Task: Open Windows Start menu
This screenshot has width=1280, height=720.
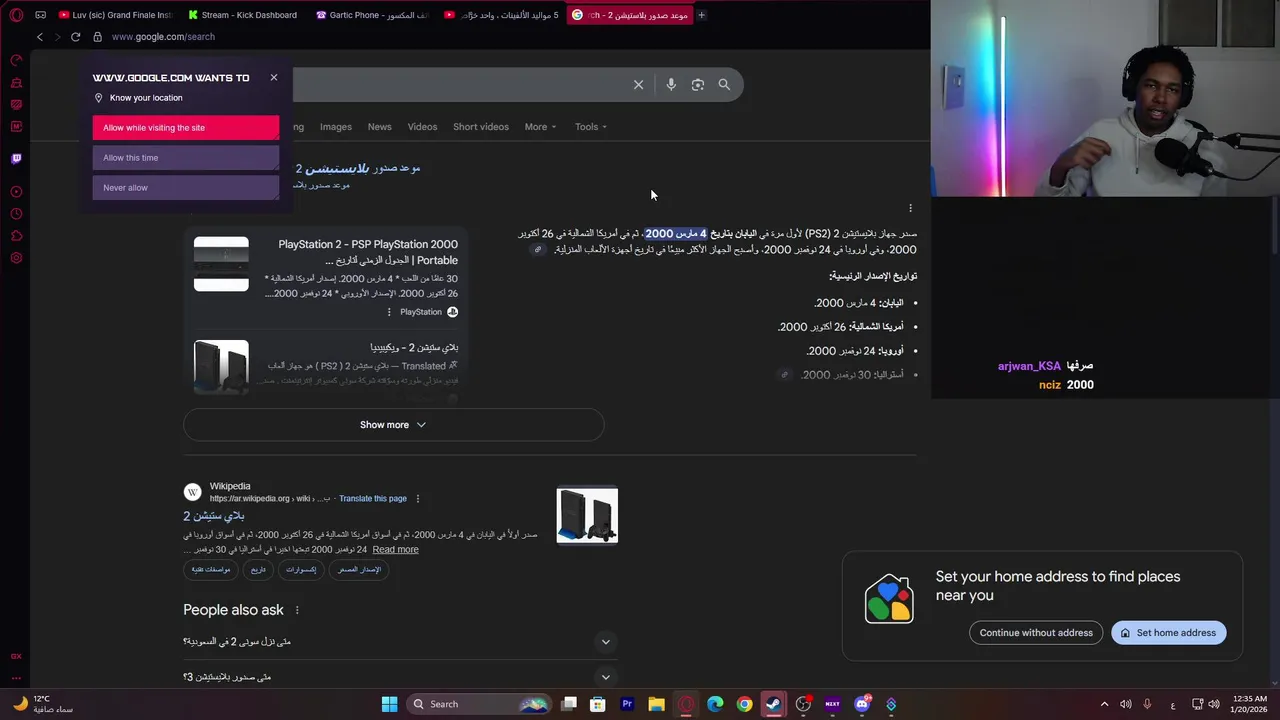Action: click(x=389, y=704)
